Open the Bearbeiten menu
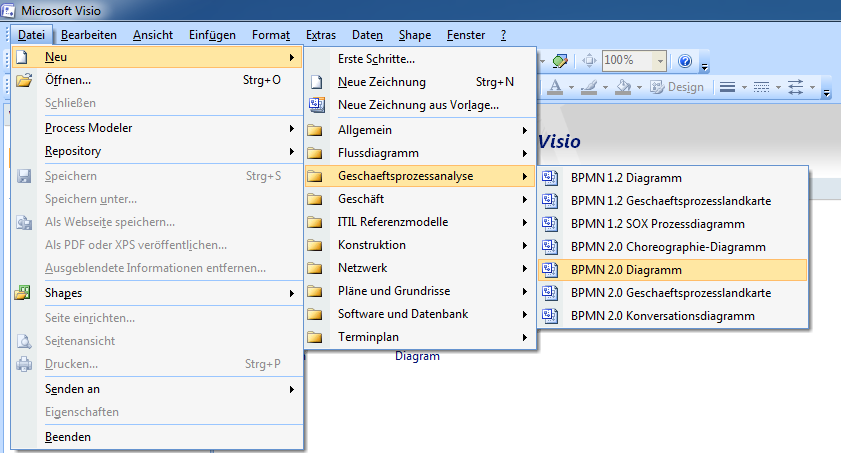This screenshot has width=842, height=453. [x=89, y=35]
